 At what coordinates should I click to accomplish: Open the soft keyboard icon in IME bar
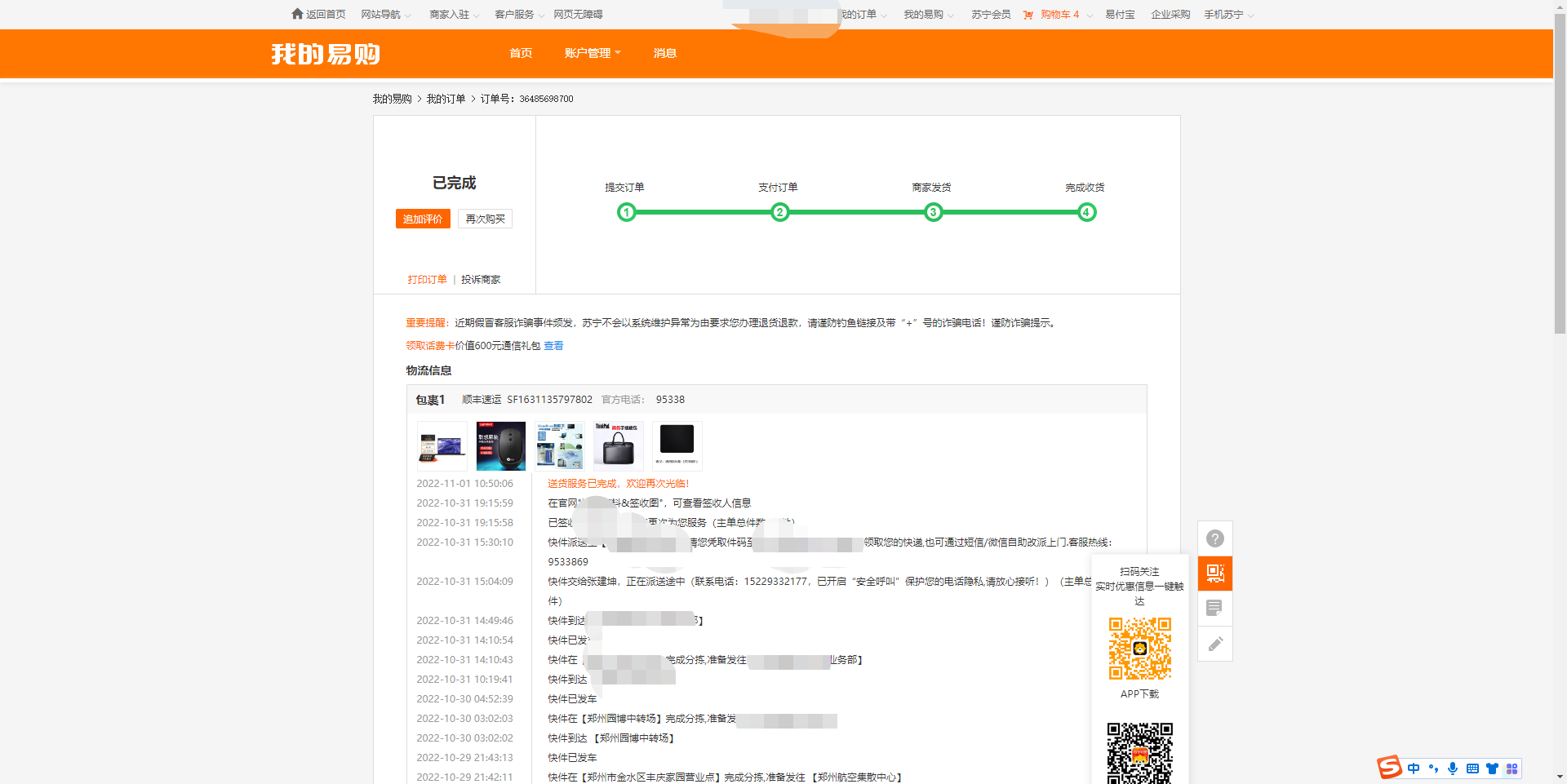click(1472, 768)
